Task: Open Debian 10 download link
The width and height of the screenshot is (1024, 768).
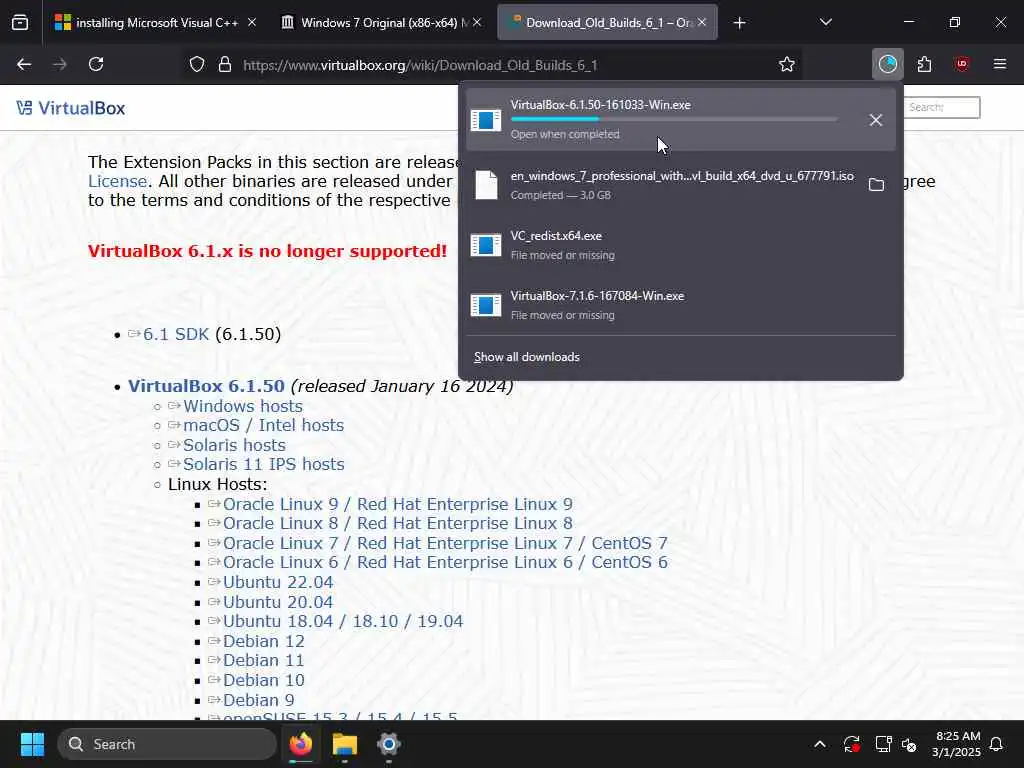Action: point(264,680)
